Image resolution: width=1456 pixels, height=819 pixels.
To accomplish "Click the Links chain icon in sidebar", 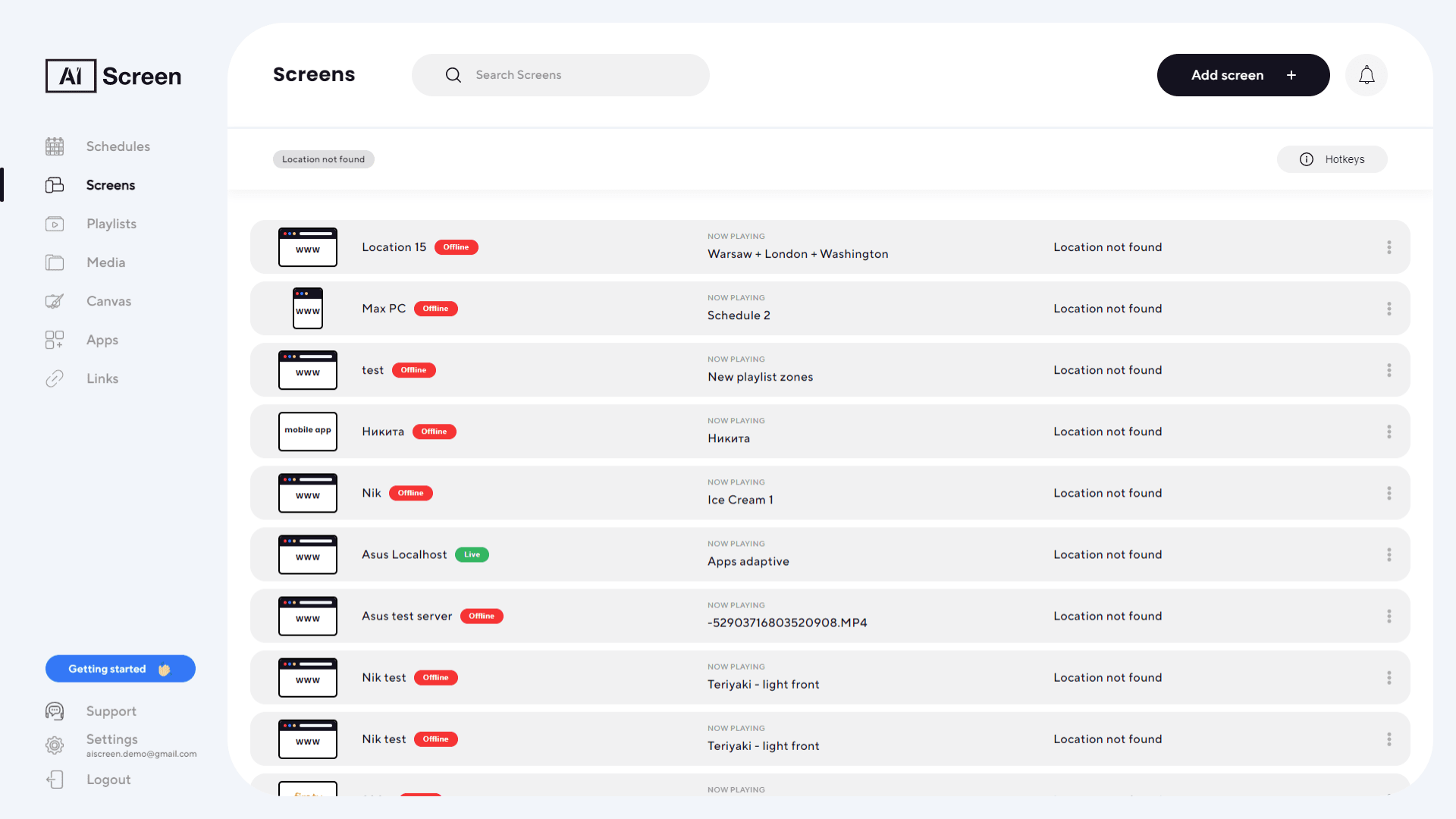I will tap(55, 378).
